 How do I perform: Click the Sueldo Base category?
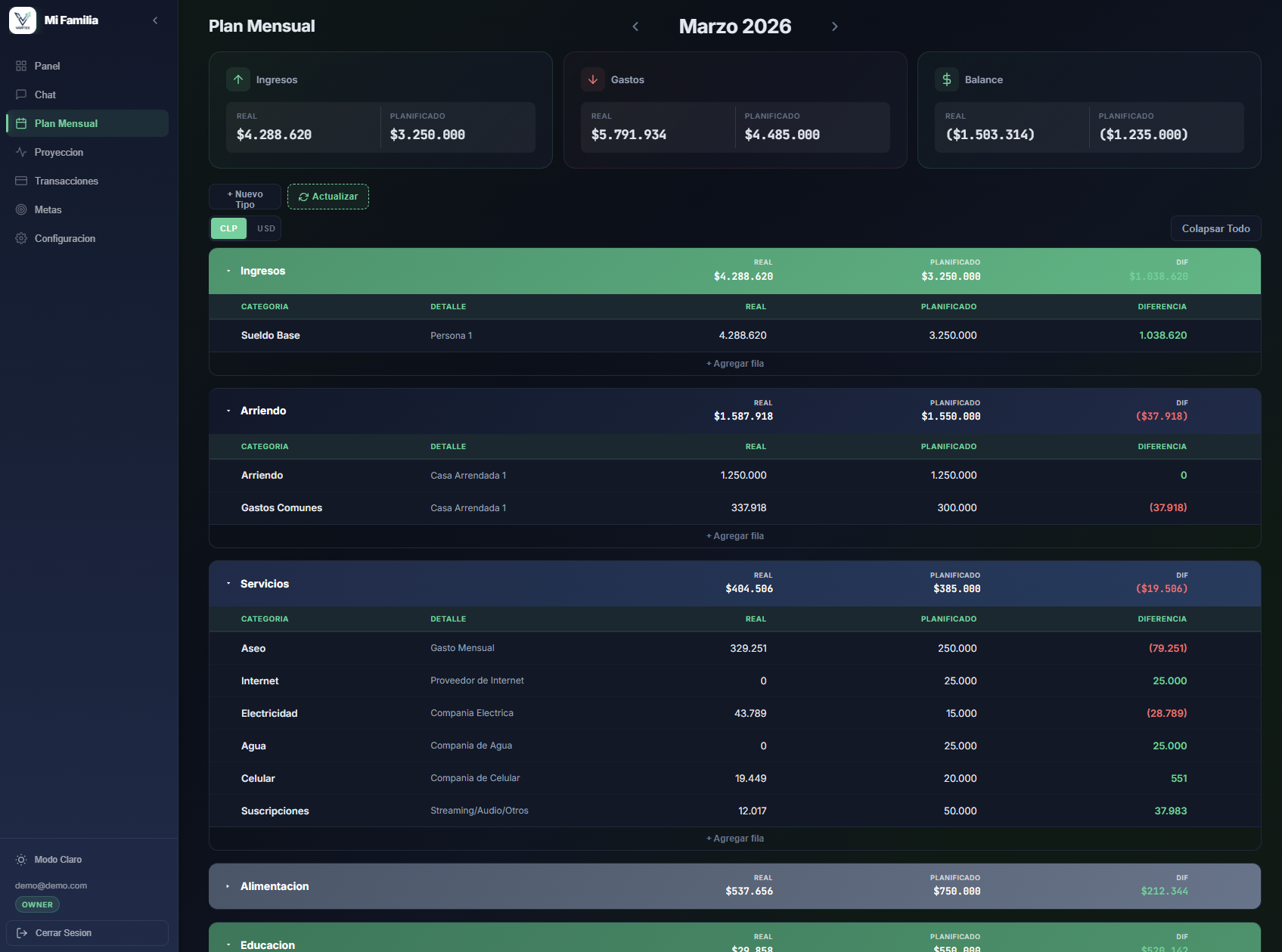(271, 336)
